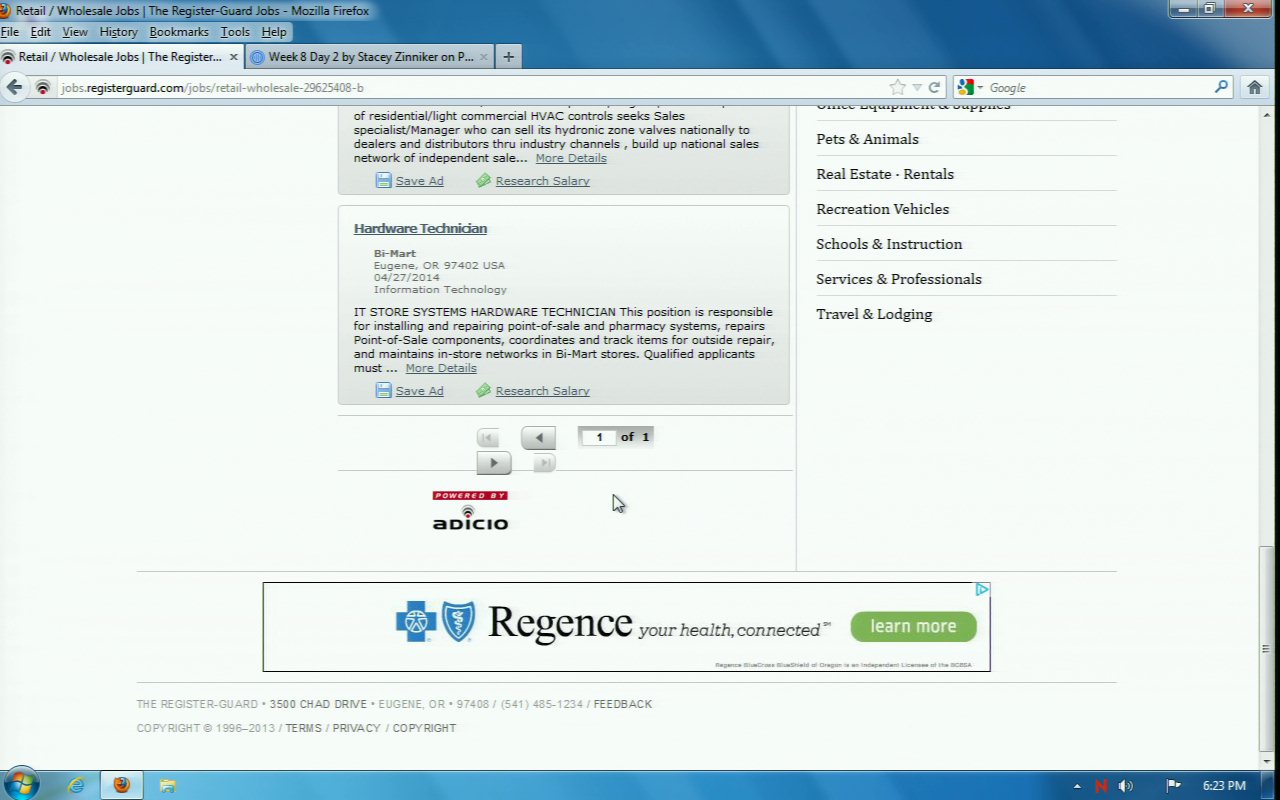Click the Windows Start button
The image size is (1280, 800).
click(21, 784)
